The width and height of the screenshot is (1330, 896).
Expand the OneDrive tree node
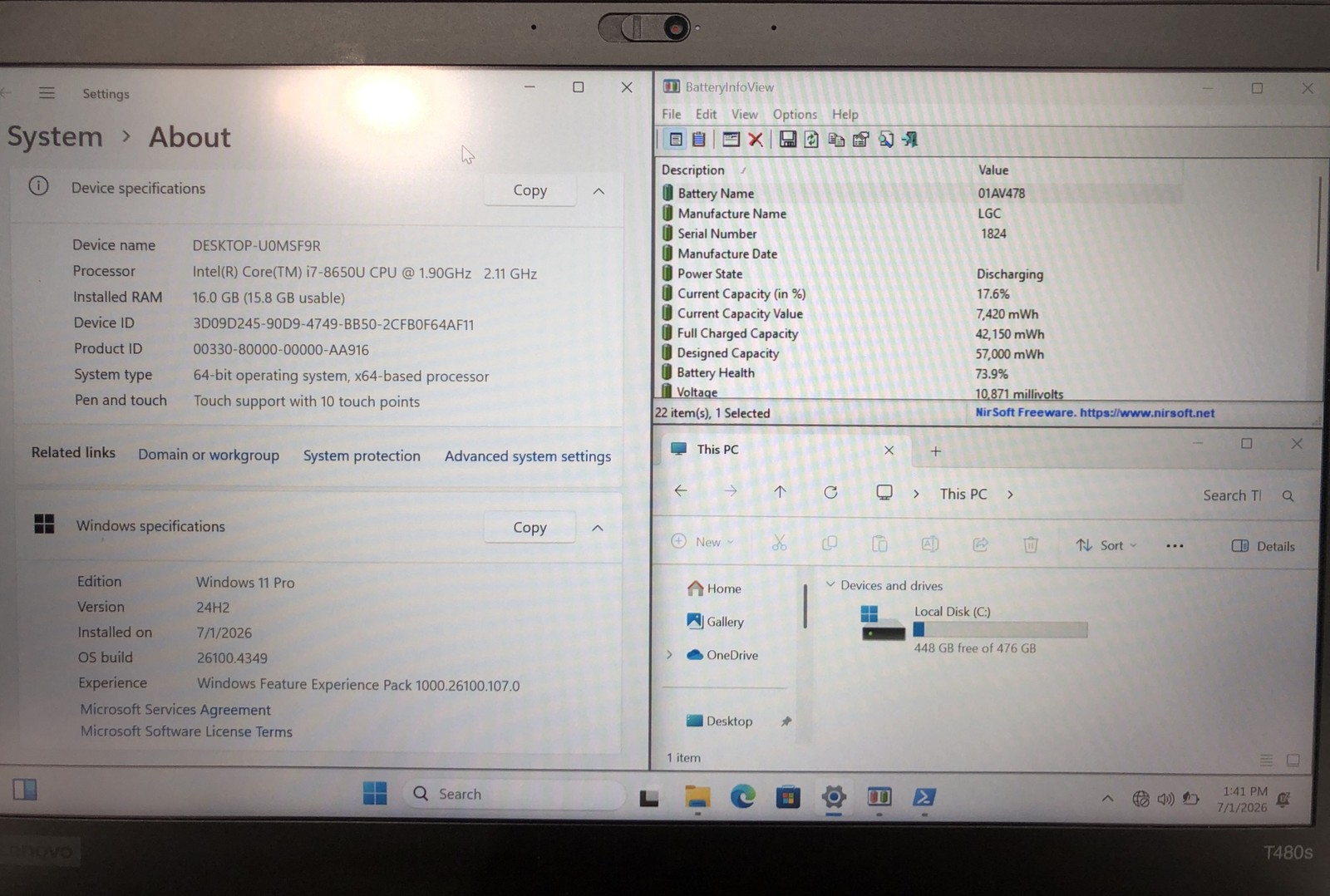pyautogui.click(x=669, y=655)
